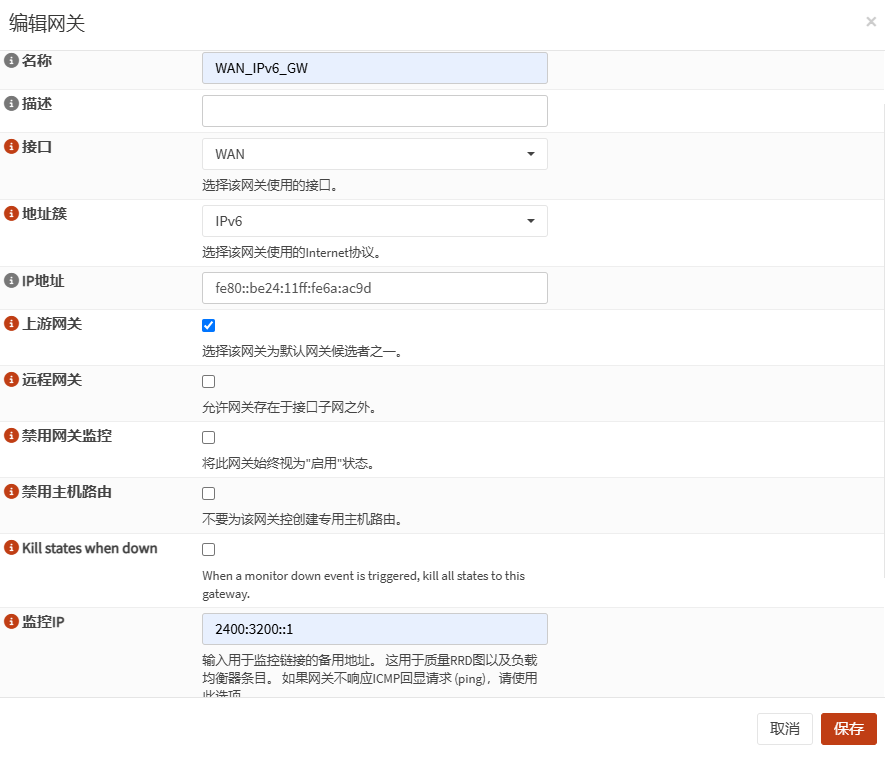The width and height of the screenshot is (885, 758).
Task: Check the Kill states when down box
Action: (x=209, y=549)
